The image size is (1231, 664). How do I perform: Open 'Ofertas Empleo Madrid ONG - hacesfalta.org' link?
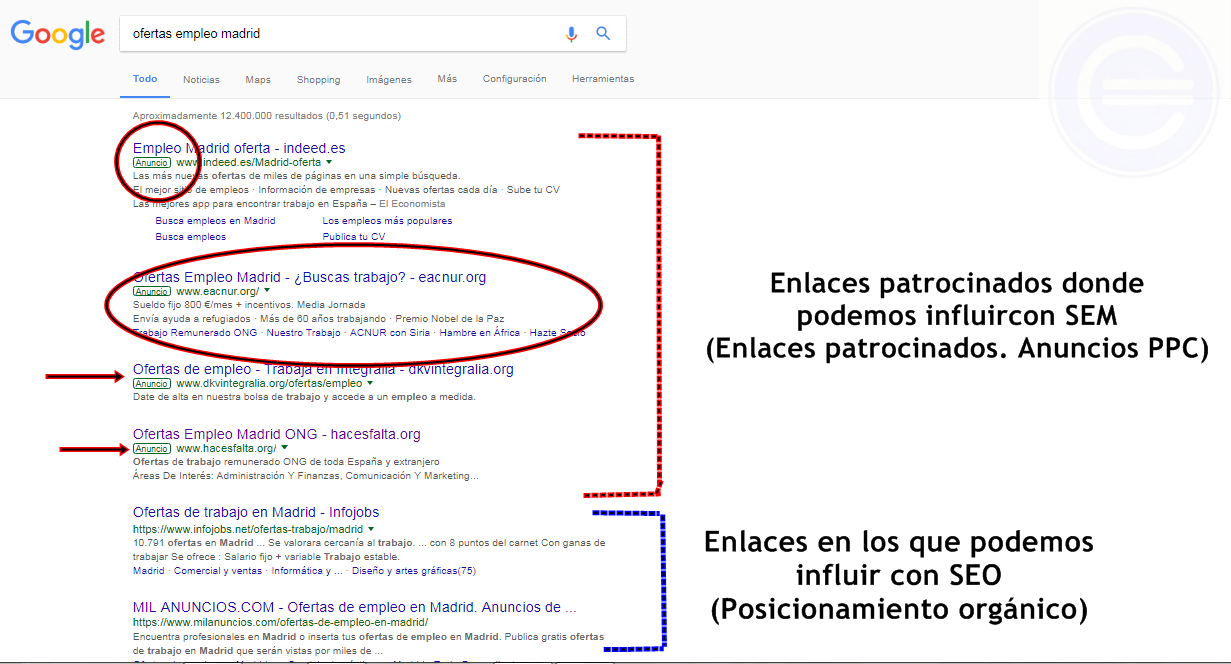pos(276,434)
